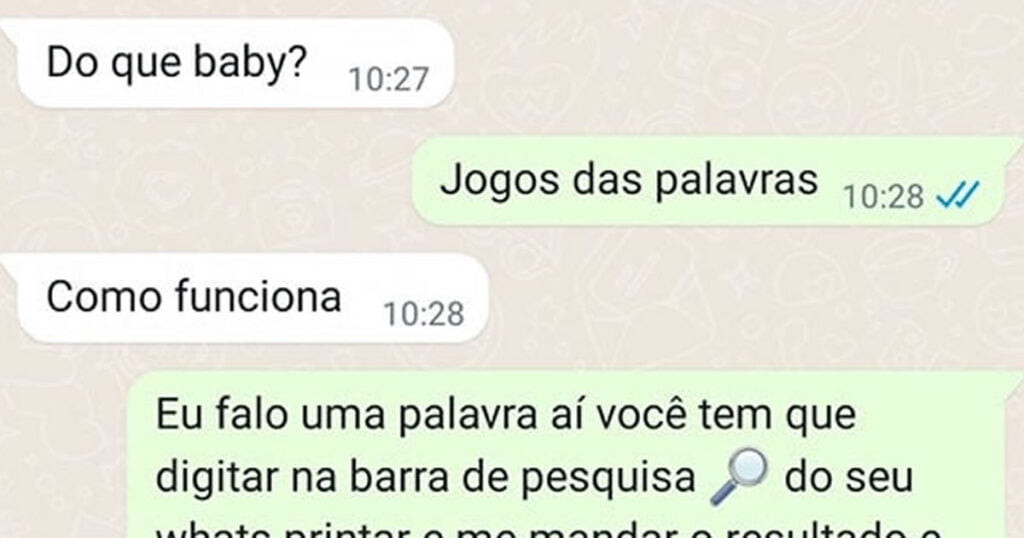Image resolution: width=1024 pixels, height=538 pixels.
Task: Tap the 10:28 timestamp under 'Como funciona'
Action: (x=423, y=314)
